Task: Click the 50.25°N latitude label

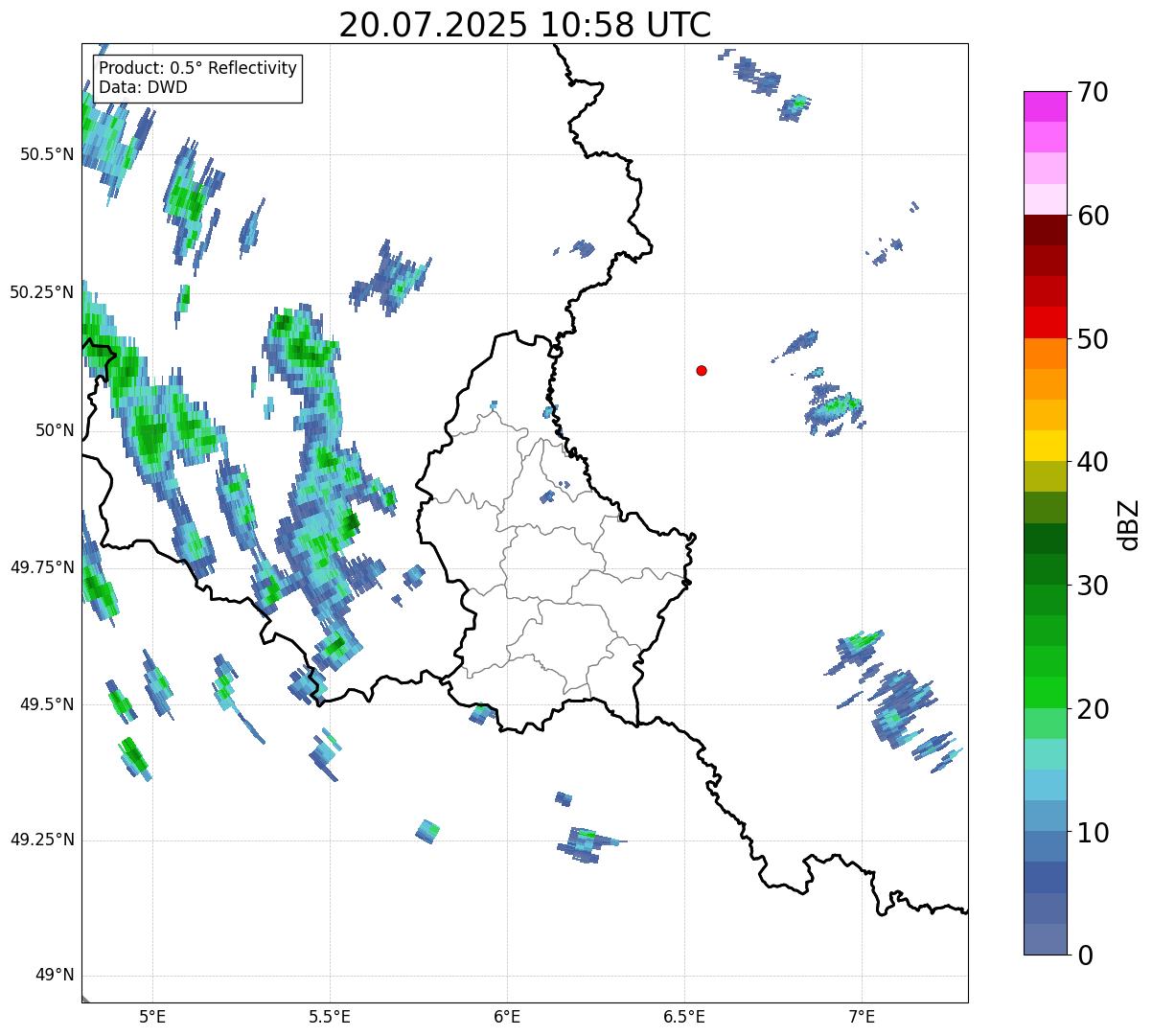Action: click(41, 292)
